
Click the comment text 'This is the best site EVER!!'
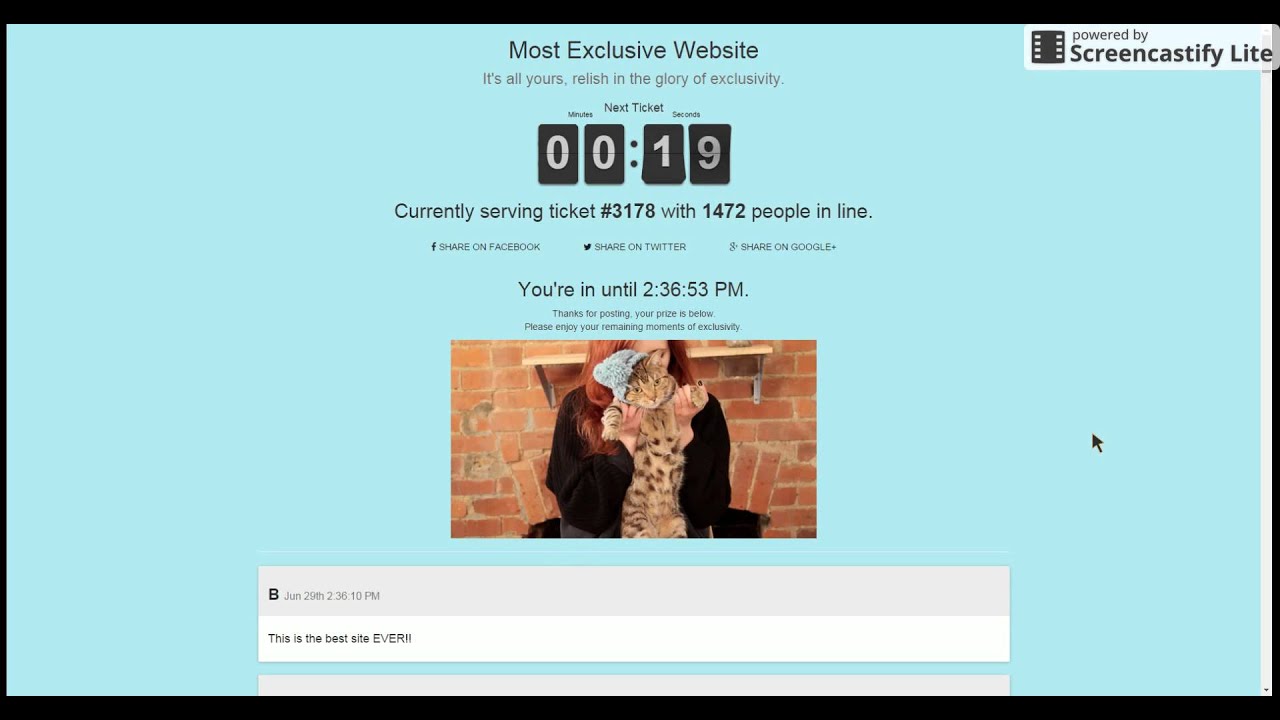pyautogui.click(x=339, y=638)
